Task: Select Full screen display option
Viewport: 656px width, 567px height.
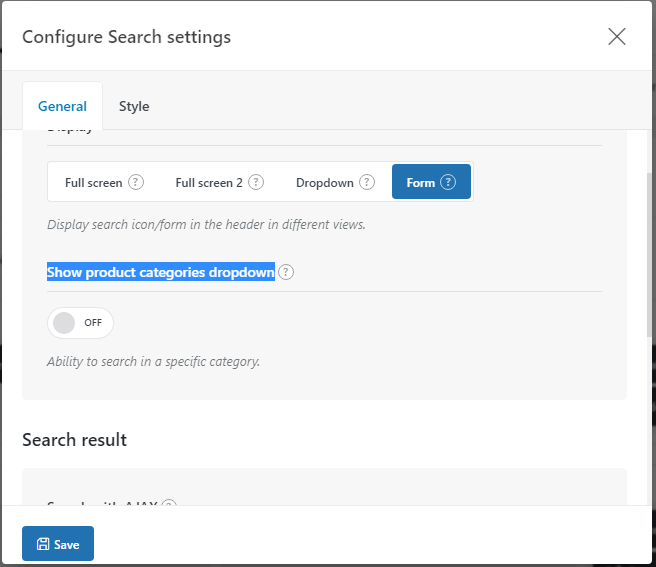Action: [103, 182]
